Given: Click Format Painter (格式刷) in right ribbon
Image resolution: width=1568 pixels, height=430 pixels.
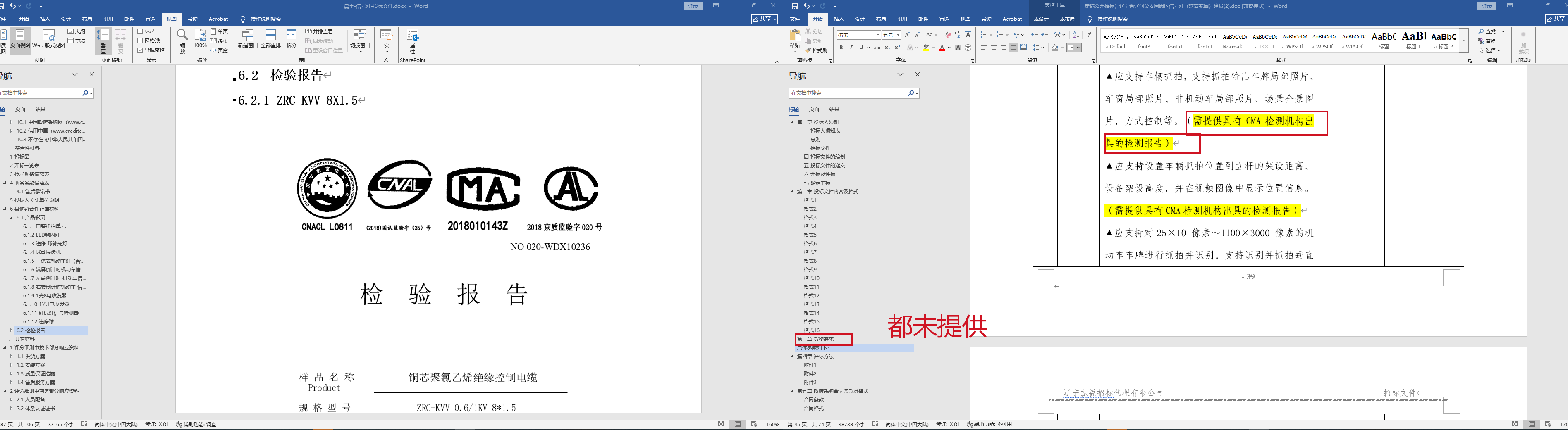Looking at the screenshot, I should [x=816, y=50].
